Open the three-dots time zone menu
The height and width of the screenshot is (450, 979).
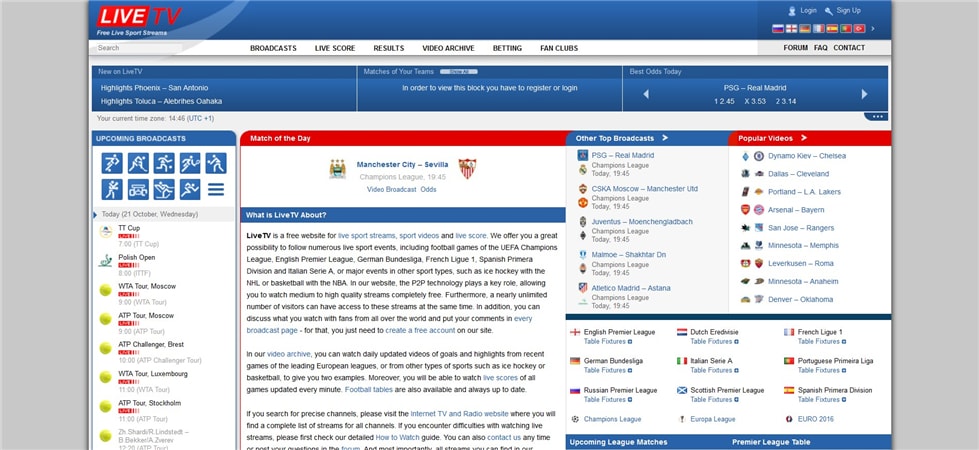(876, 117)
